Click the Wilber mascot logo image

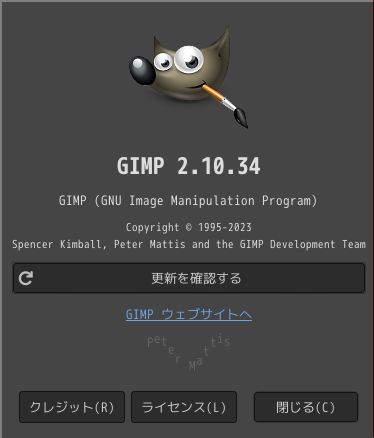point(189,77)
